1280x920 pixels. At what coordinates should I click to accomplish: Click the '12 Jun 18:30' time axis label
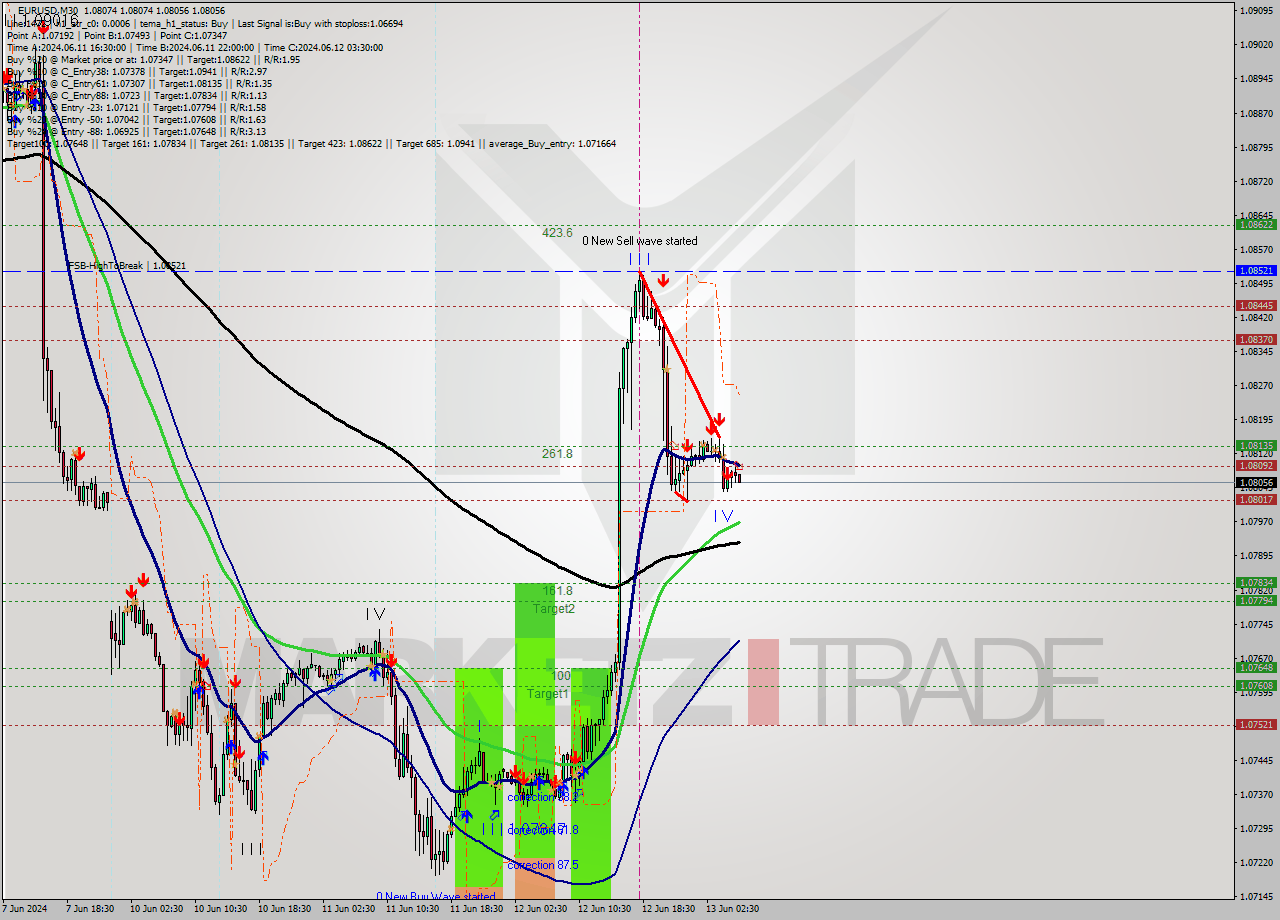668,909
